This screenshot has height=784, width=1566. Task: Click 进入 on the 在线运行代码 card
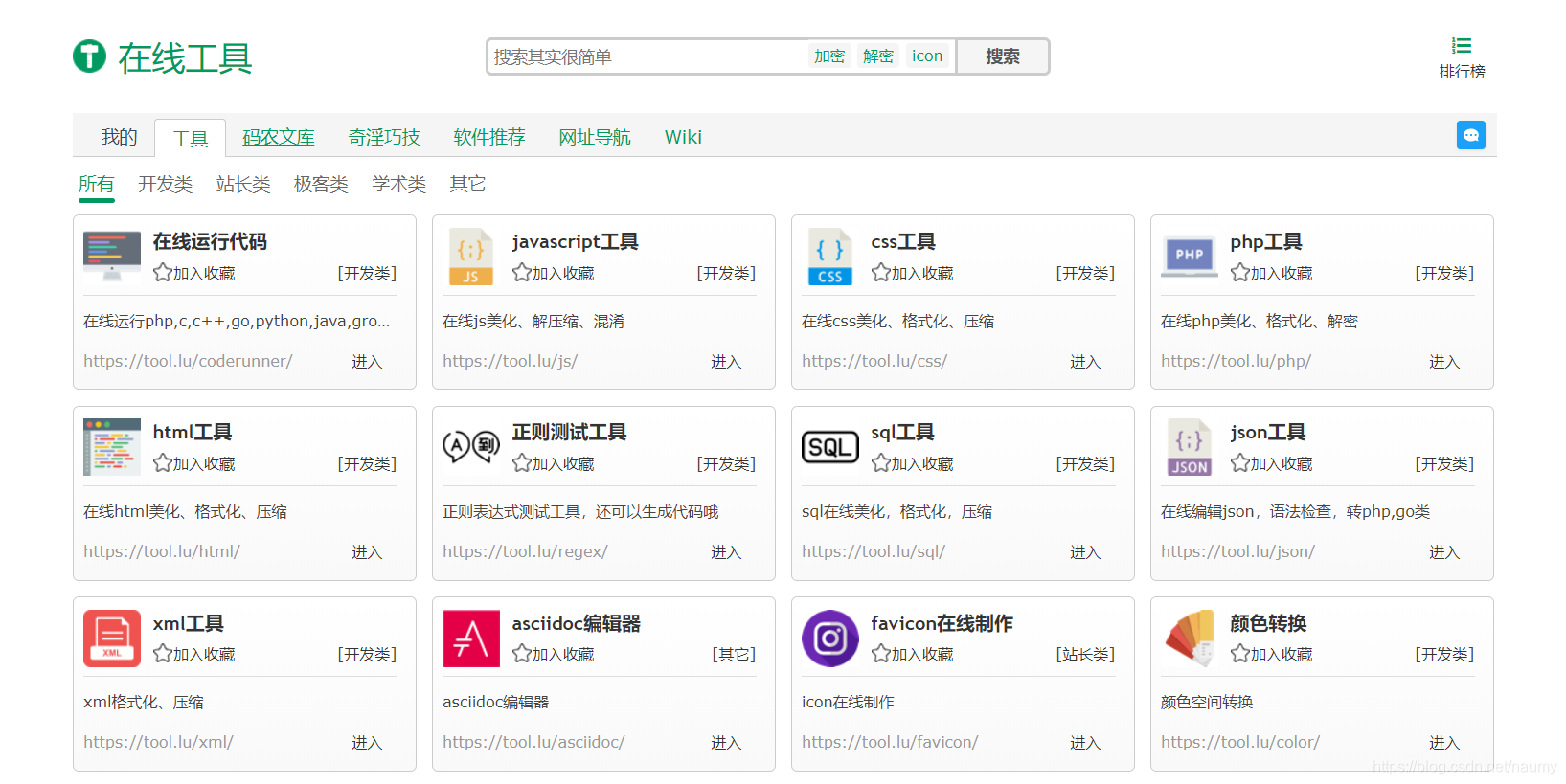point(367,362)
